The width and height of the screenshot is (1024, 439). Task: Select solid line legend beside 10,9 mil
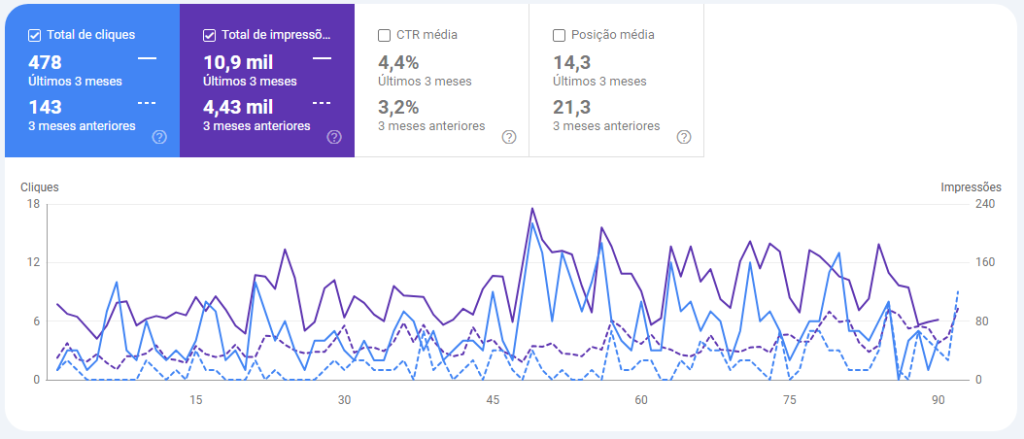(x=322, y=59)
